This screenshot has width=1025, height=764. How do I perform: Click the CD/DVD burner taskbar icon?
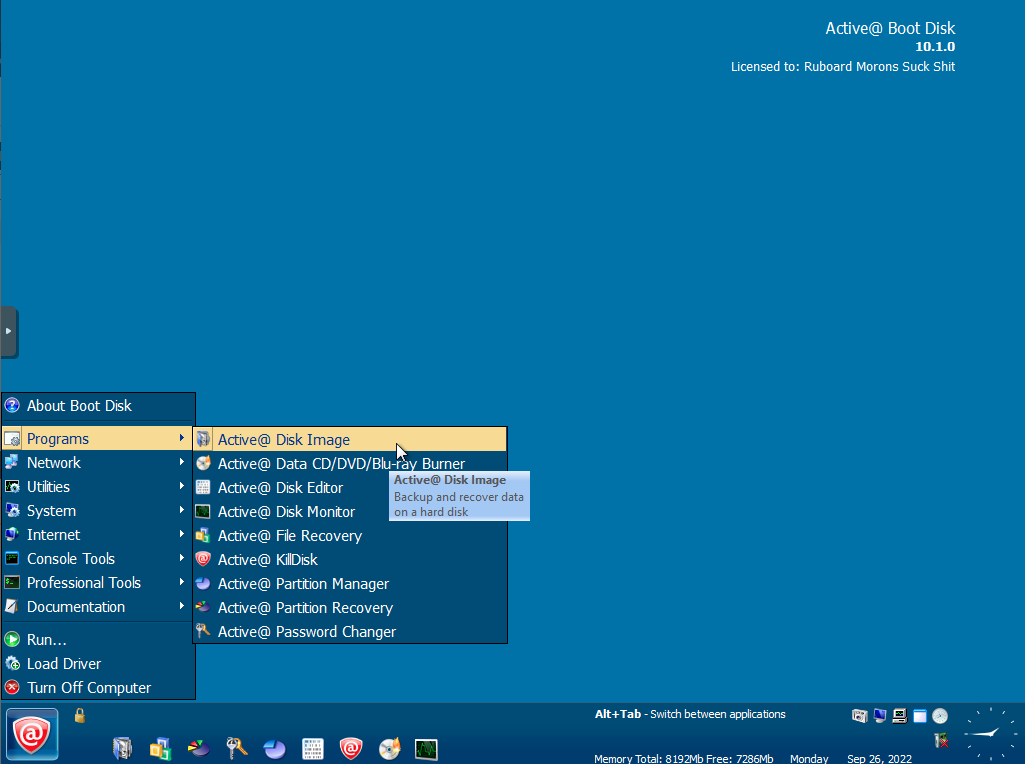pos(389,748)
